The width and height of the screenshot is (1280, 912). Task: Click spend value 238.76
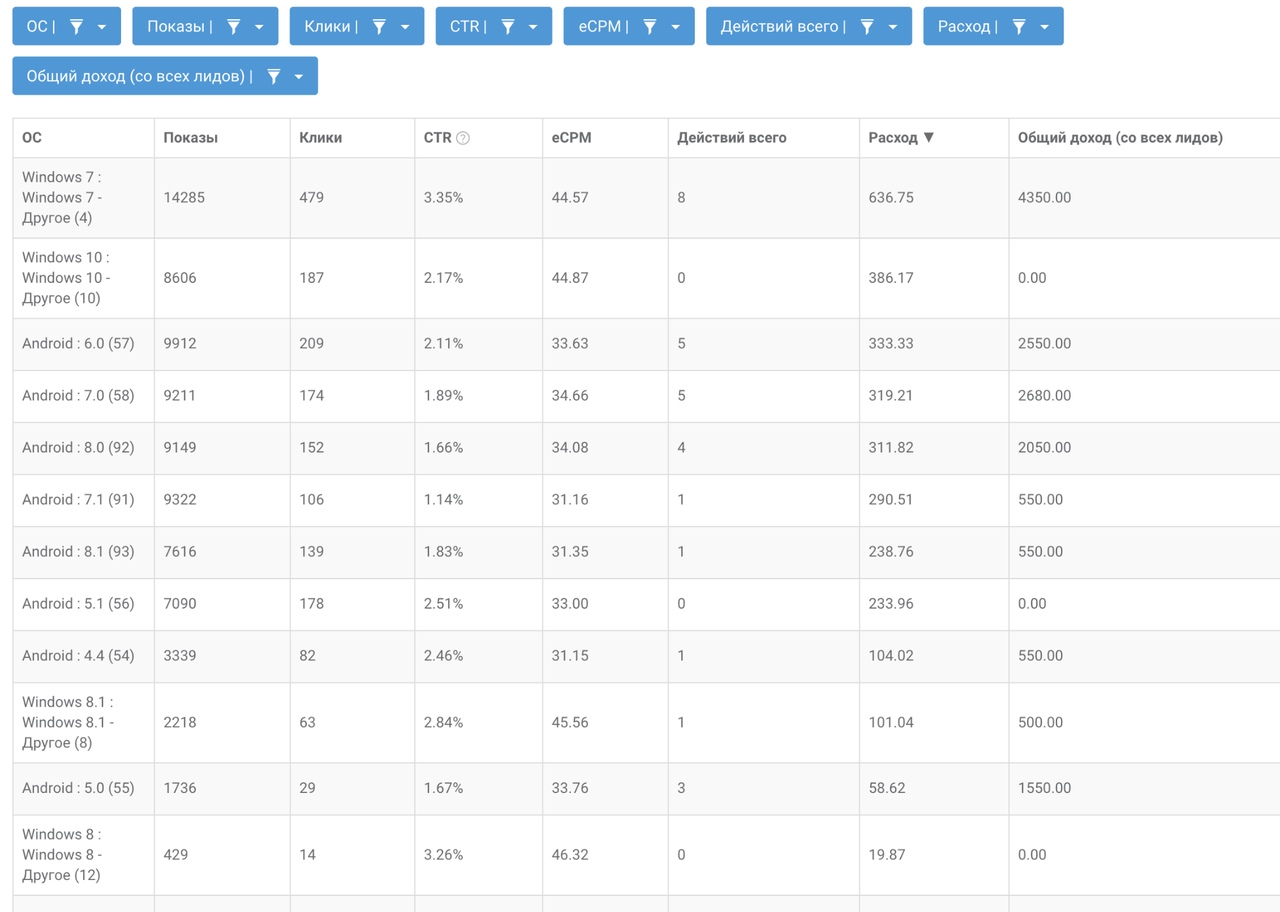(x=891, y=551)
